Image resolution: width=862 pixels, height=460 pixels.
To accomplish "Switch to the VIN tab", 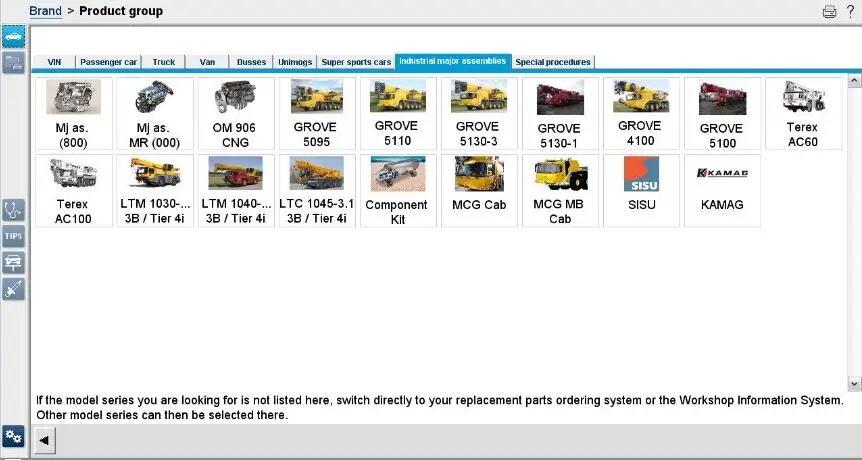I will tap(54, 62).
